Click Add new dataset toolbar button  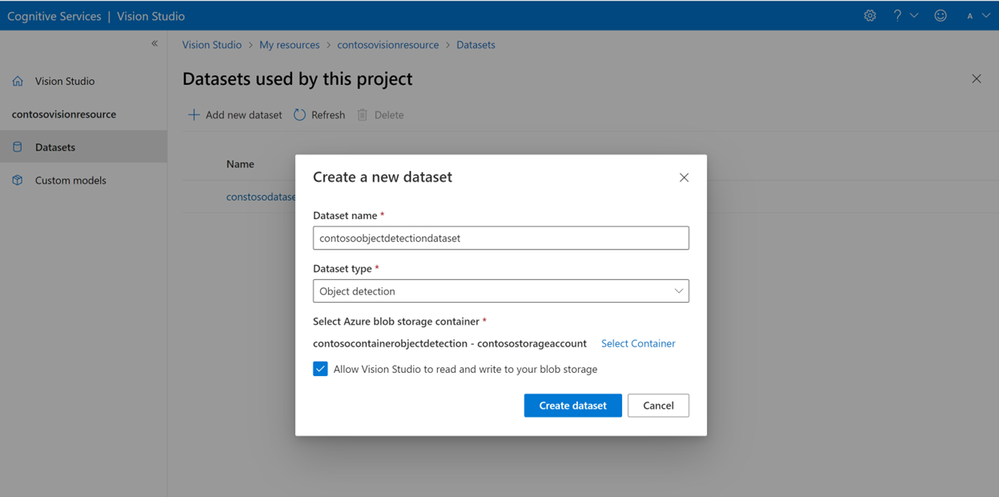[234, 115]
